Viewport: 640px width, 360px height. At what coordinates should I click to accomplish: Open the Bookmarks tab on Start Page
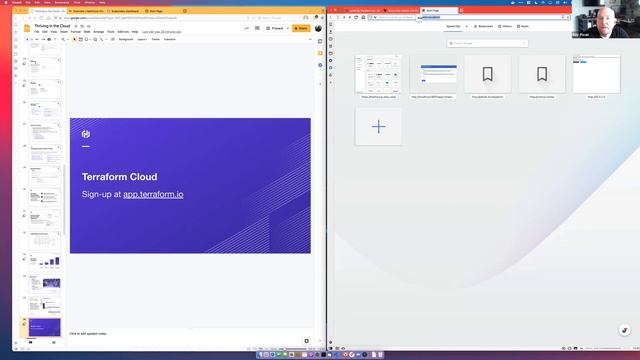(x=483, y=27)
